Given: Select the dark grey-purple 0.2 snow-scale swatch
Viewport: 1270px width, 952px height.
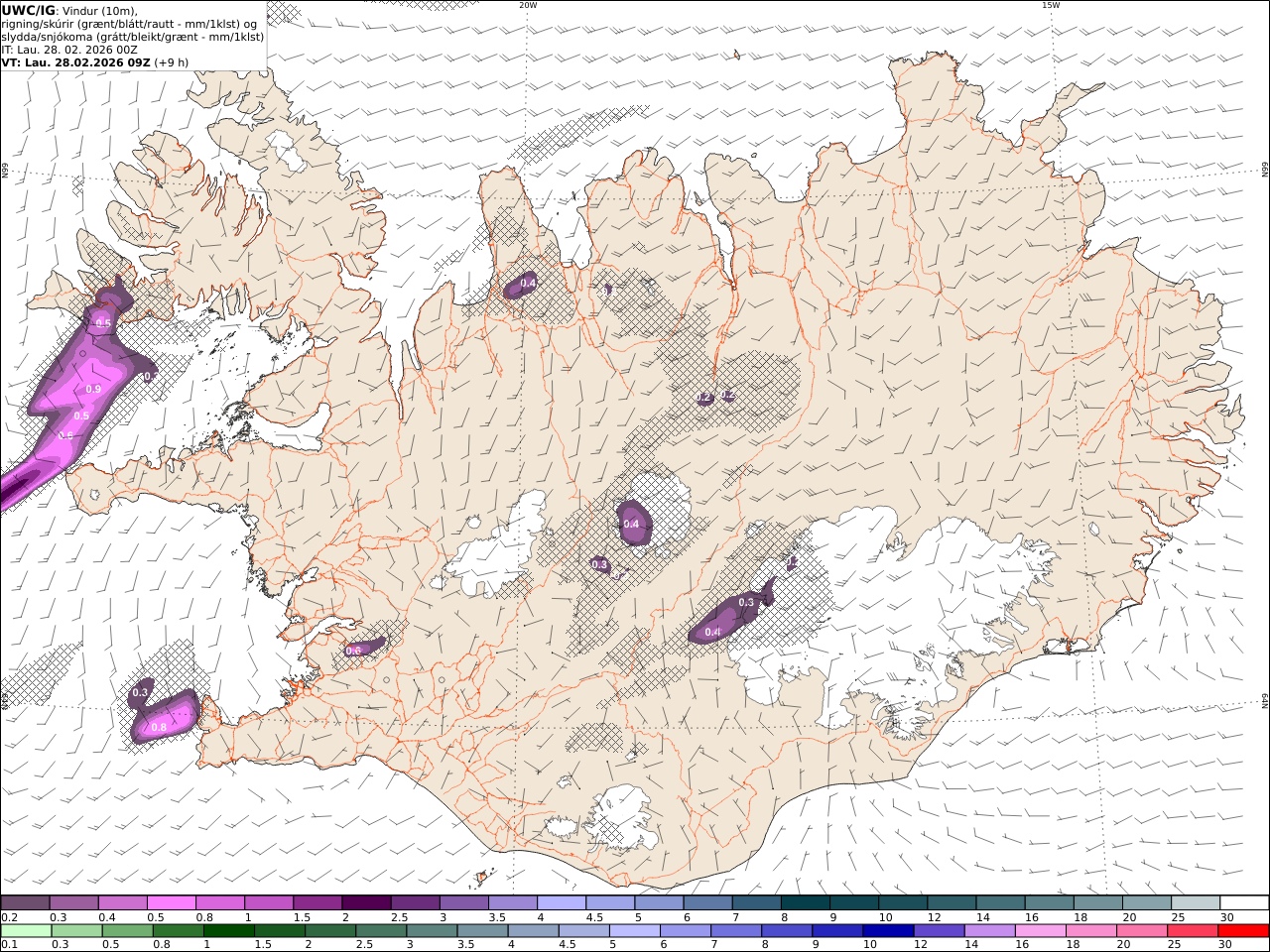Looking at the screenshot, I should pyautogui.click(x=25, y=903).
